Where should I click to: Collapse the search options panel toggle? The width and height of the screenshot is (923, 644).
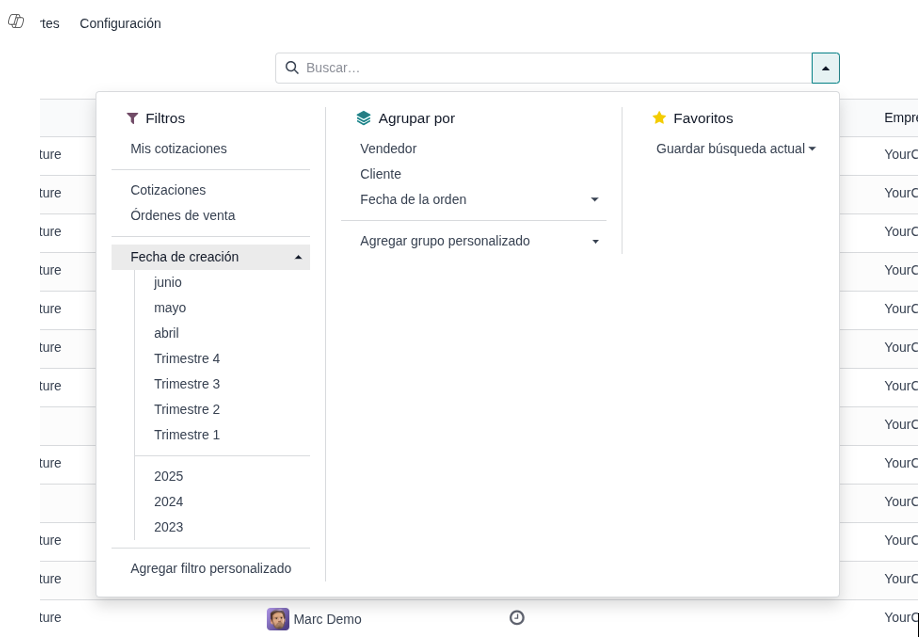(x=825, y=68)
